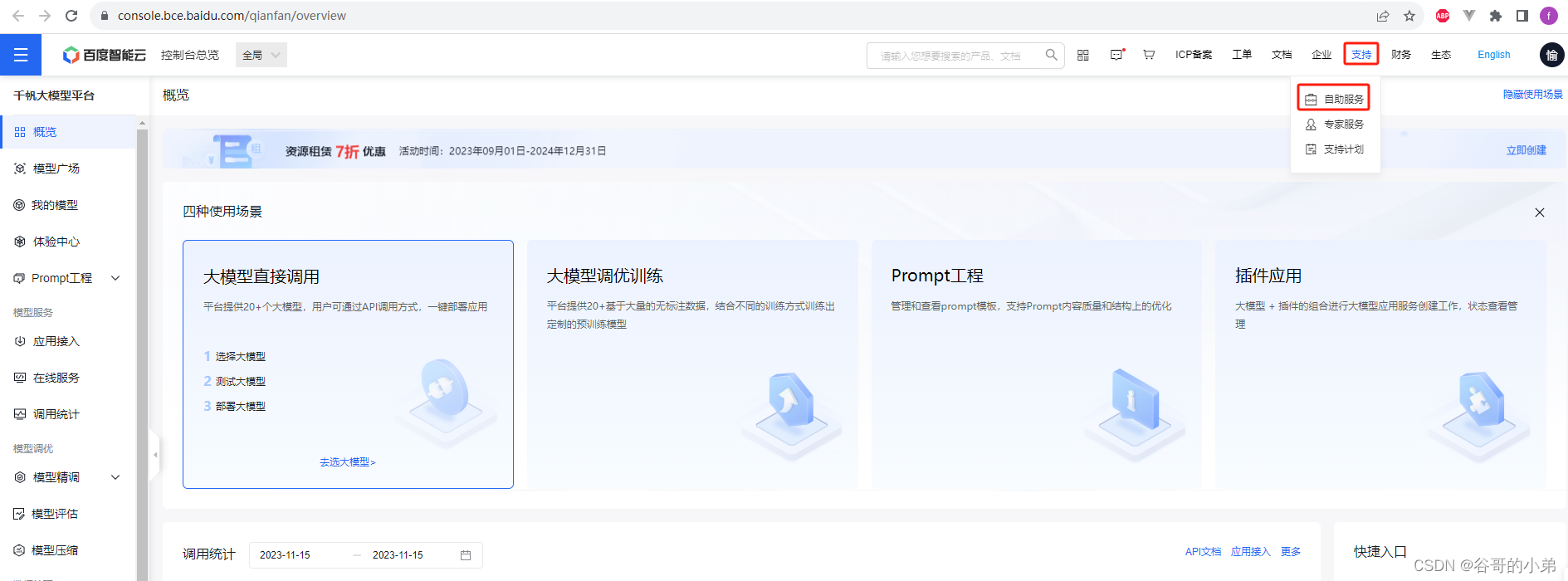Select the Prompt工程 scenario card

click(1036, 364)
